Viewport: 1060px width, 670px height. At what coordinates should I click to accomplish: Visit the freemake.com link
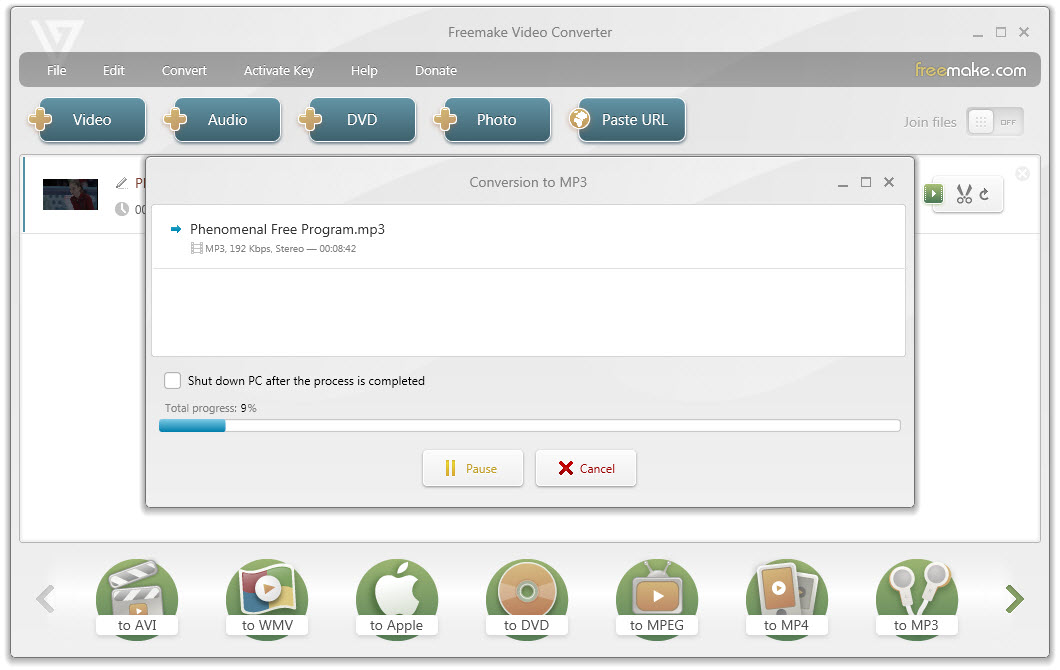pos(970,70)
